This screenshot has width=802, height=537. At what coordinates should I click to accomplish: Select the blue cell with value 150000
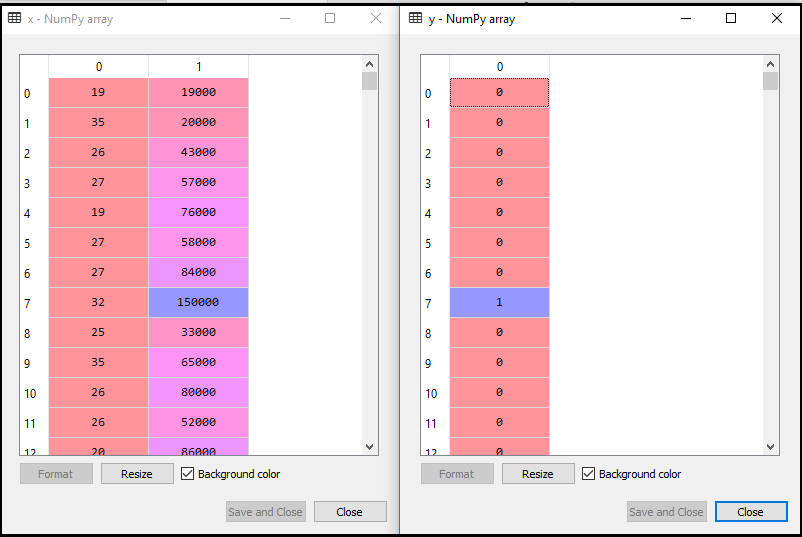pos(198,303)
